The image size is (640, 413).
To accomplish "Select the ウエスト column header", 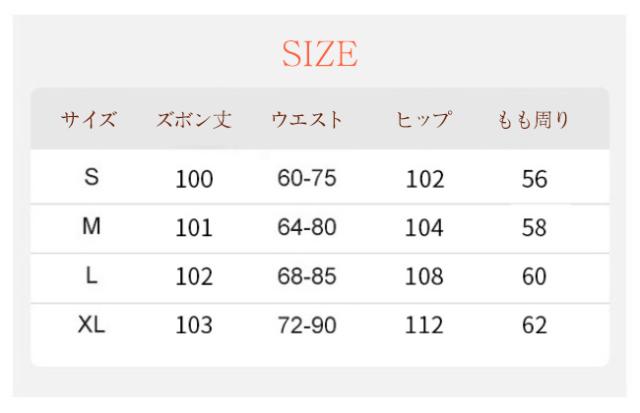I will pyautogui.click(x=307, y=121).
